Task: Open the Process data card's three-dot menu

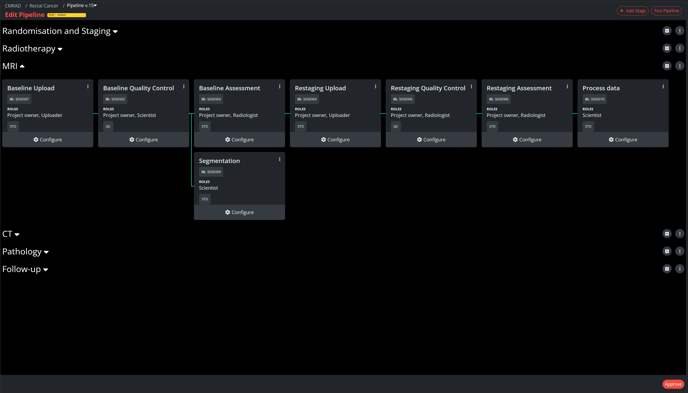Action: click(x=663, y=86)
